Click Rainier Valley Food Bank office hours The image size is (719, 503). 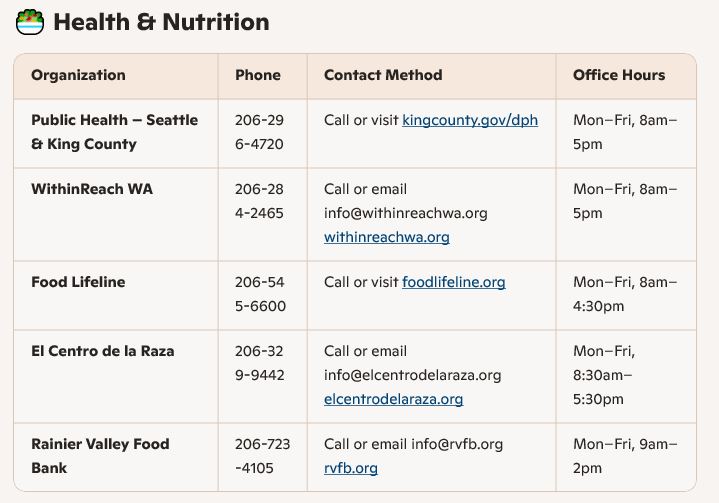tap(624, 456)
